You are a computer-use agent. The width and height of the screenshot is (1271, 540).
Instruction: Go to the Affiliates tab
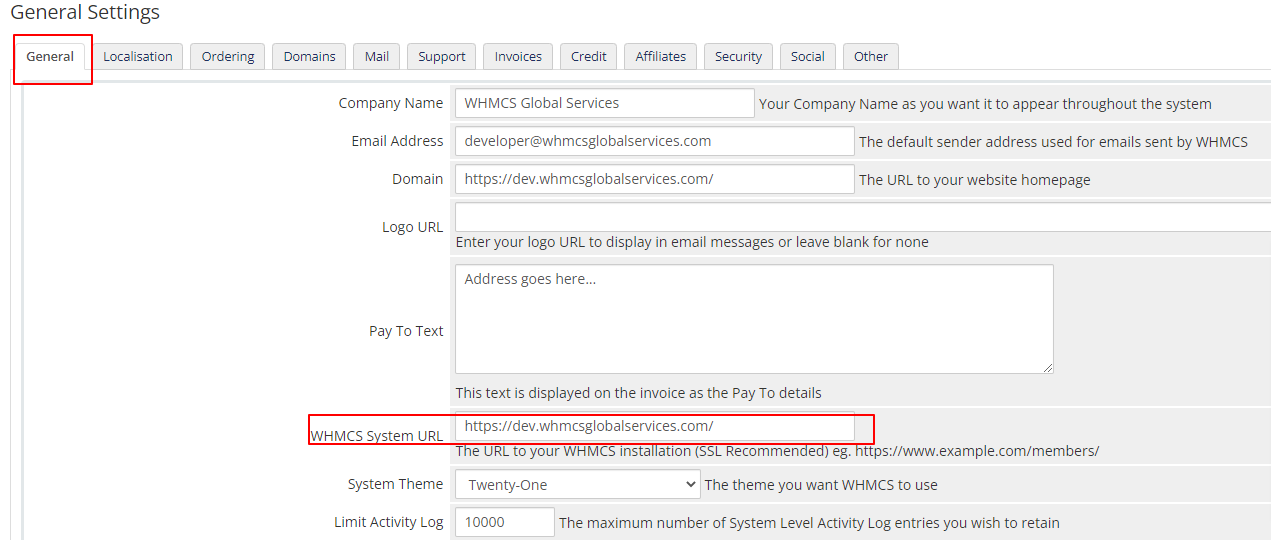click(x=661, y=57)
